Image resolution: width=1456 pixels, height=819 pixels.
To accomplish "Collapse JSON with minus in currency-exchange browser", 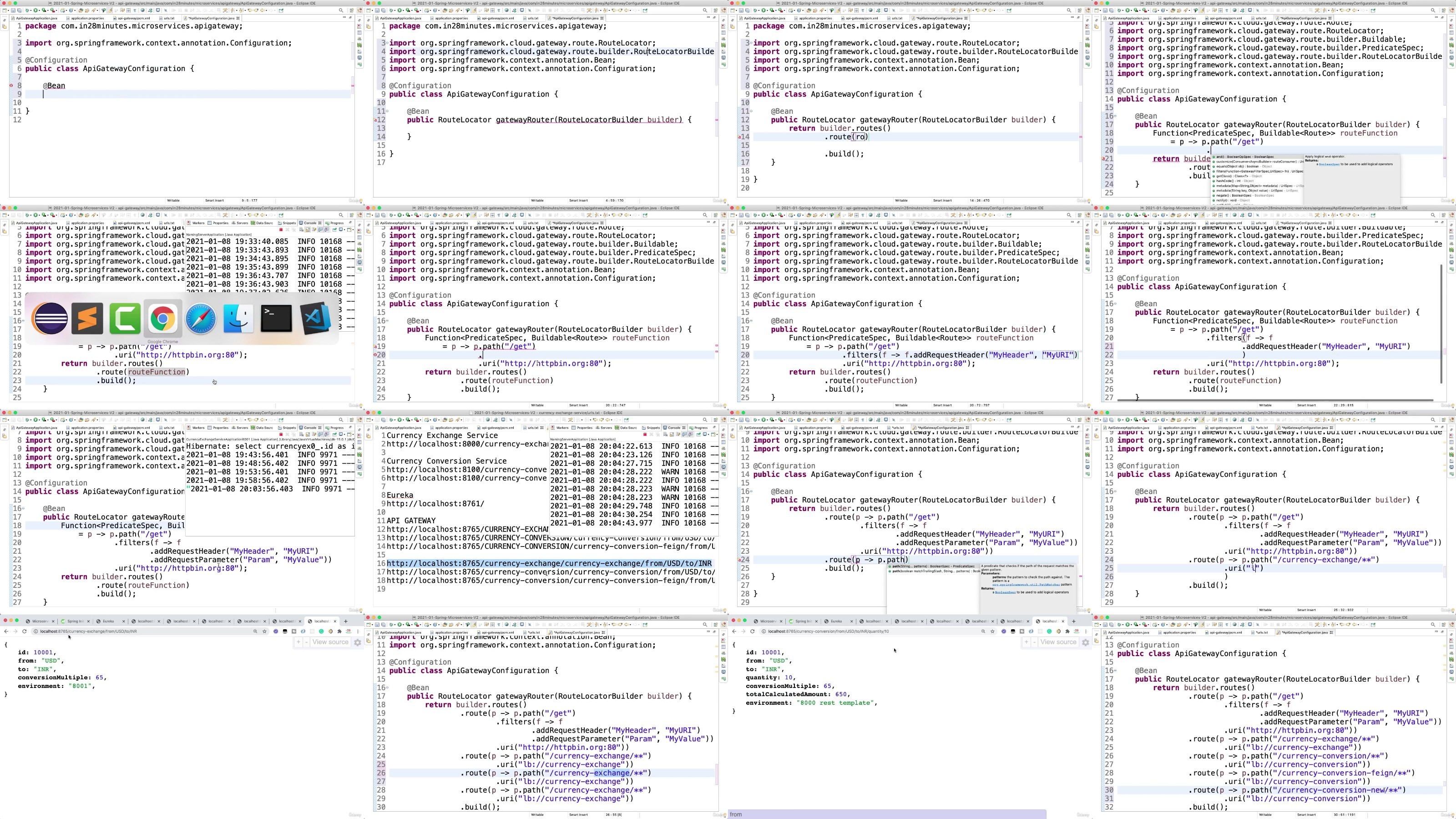I will point(306,642).
